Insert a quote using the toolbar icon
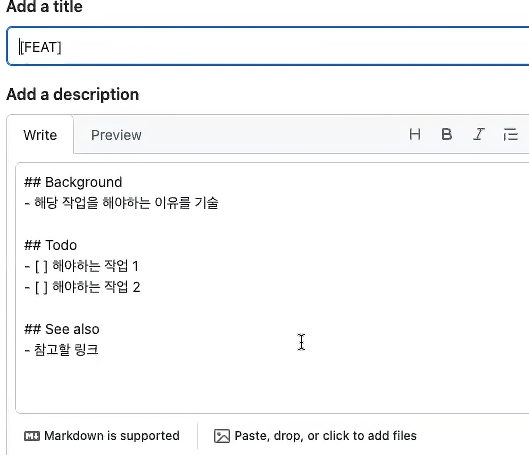The height and width of the screenshot is (455, 529). click(510, 135)
